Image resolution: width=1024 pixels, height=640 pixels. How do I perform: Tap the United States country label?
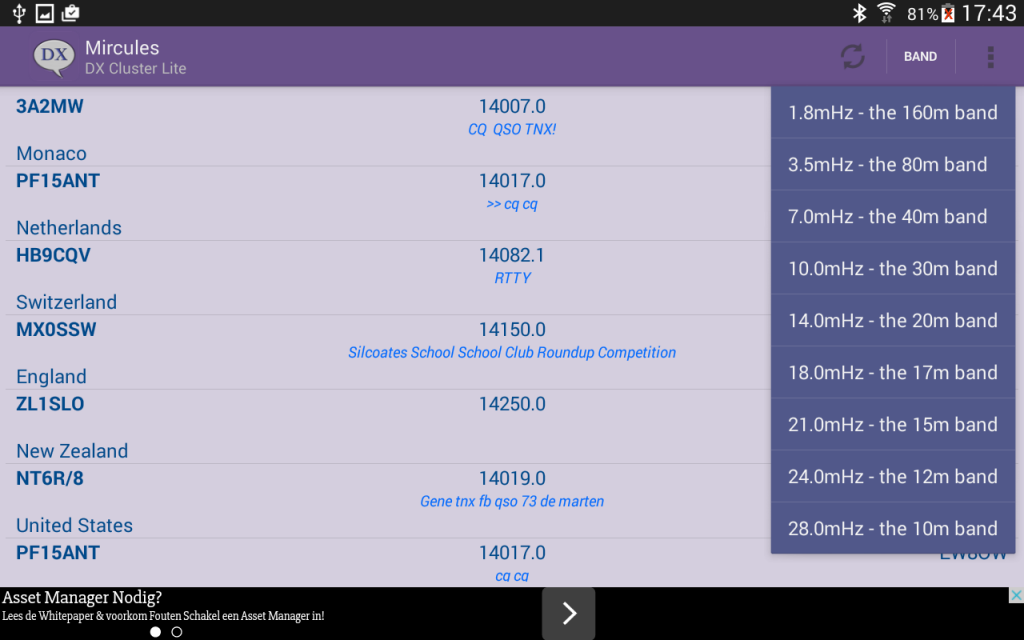click(74, 526)
